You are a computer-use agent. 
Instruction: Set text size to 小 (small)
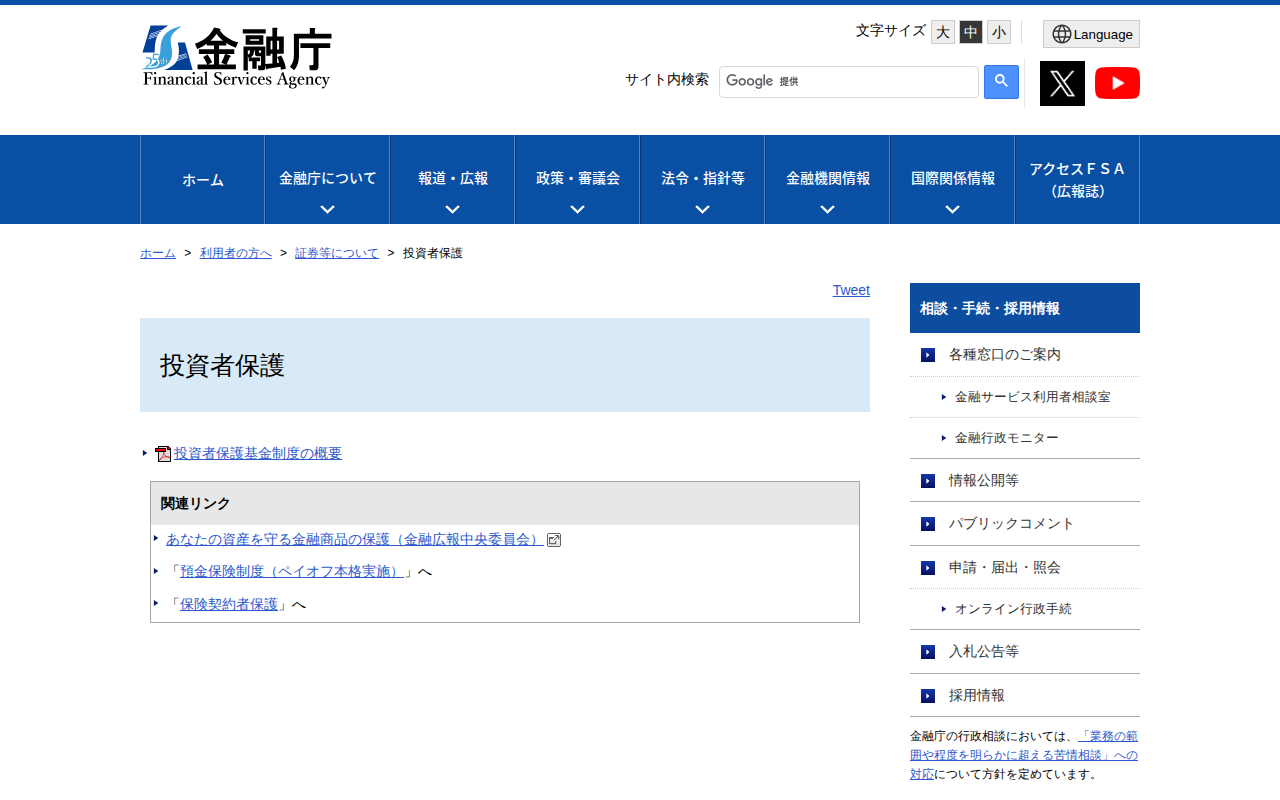pos(999,32)
